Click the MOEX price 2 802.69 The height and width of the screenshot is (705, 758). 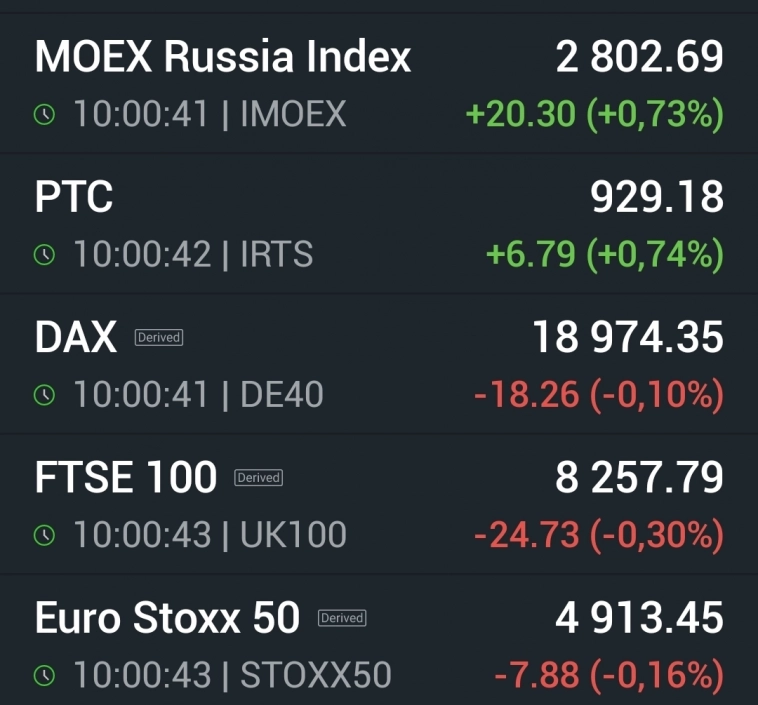640,57
